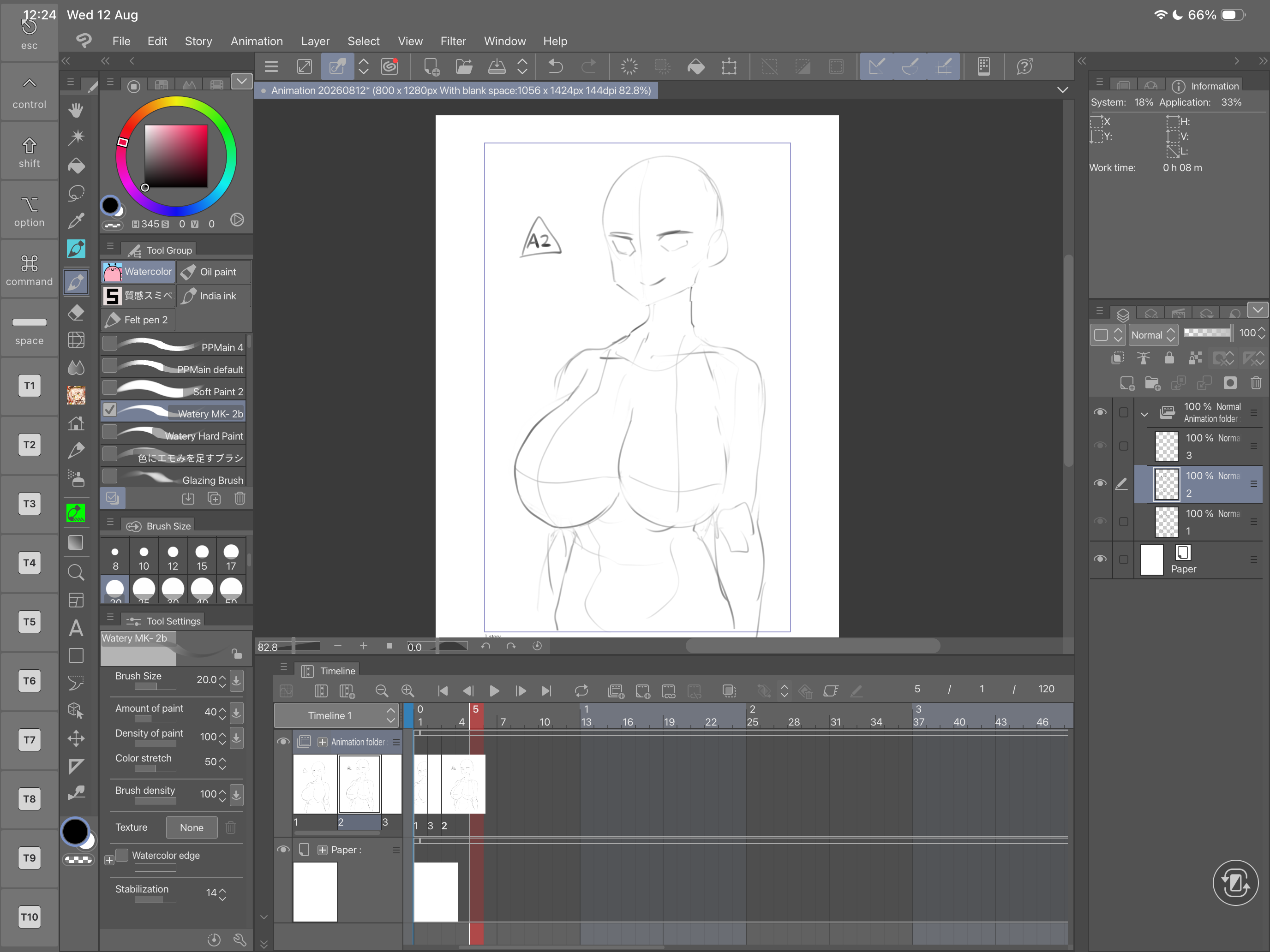
Task: Toggle Animation folder visibility in timeline
Action: tap(283, 741)
